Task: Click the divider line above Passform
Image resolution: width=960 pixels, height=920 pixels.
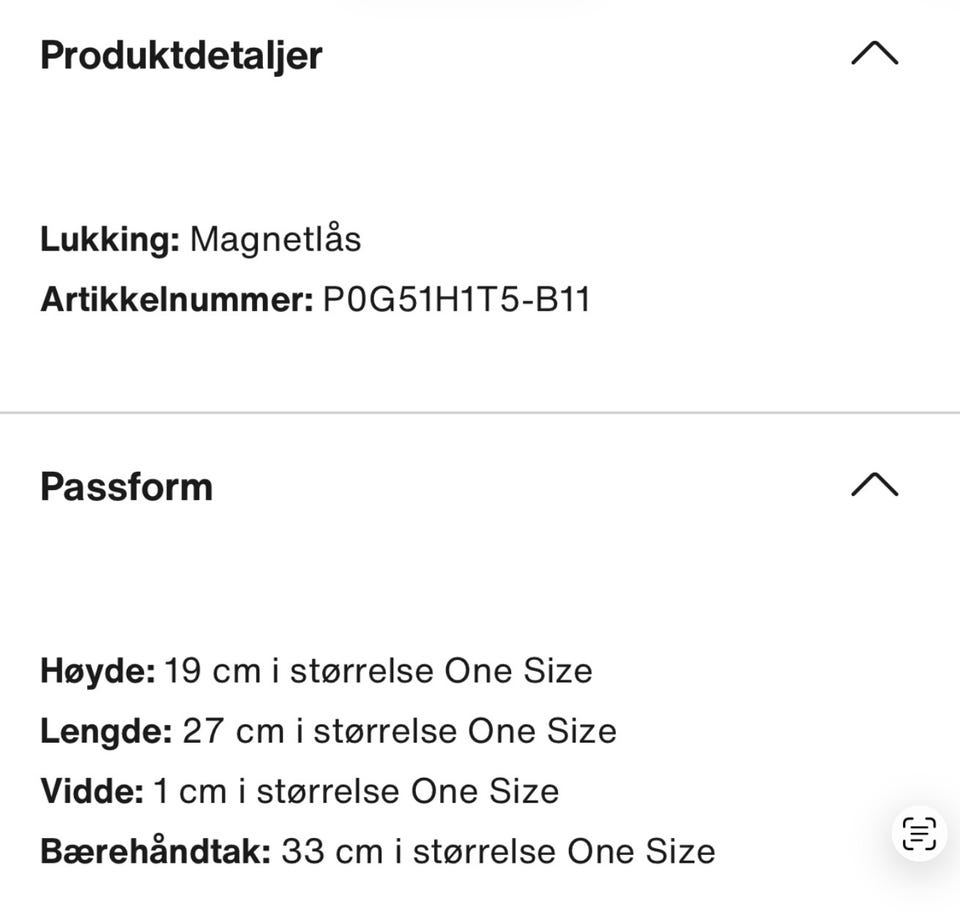Action: tap(480, 413)
